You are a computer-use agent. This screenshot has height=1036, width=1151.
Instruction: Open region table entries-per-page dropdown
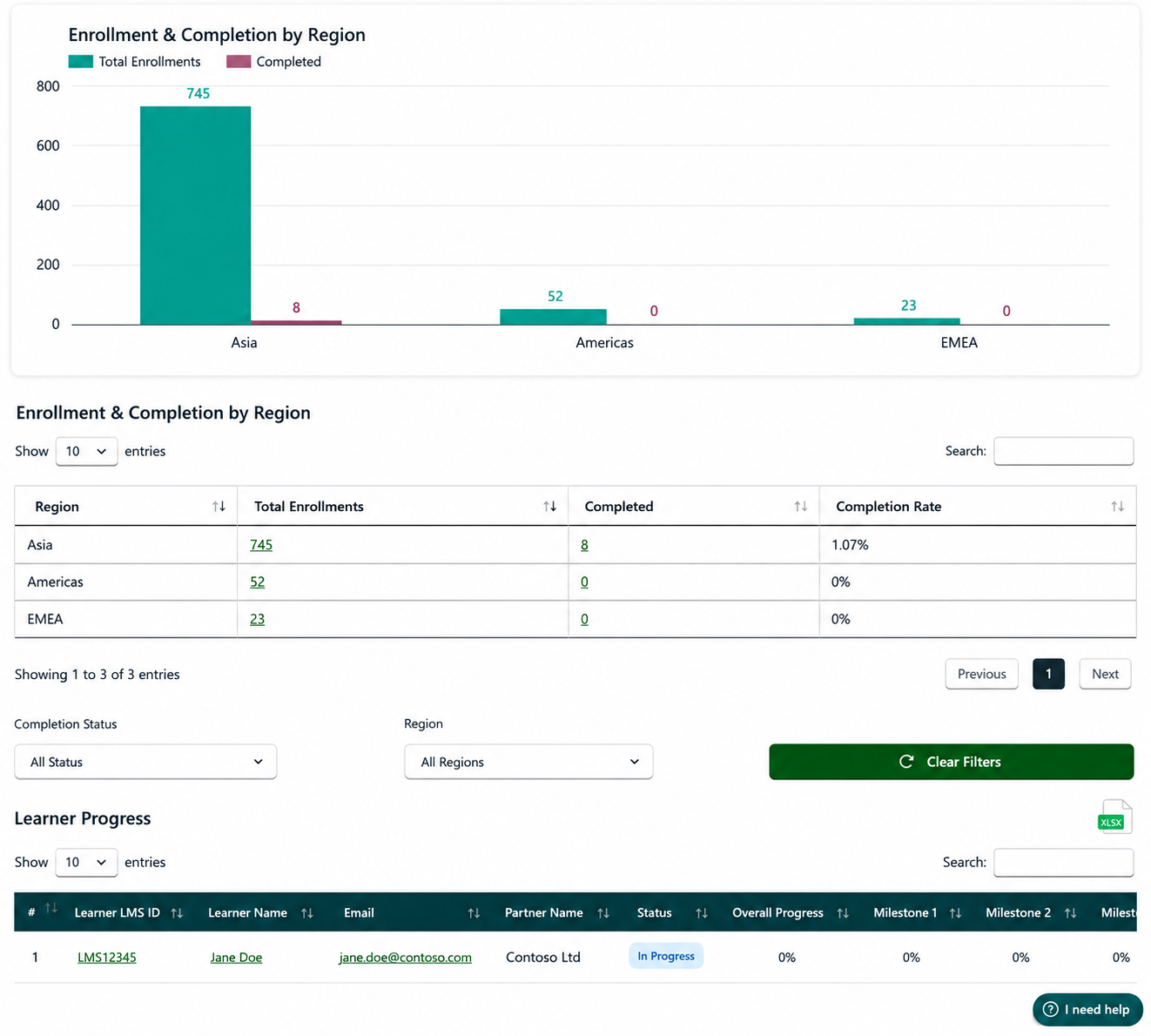click(x=86, y=451)
